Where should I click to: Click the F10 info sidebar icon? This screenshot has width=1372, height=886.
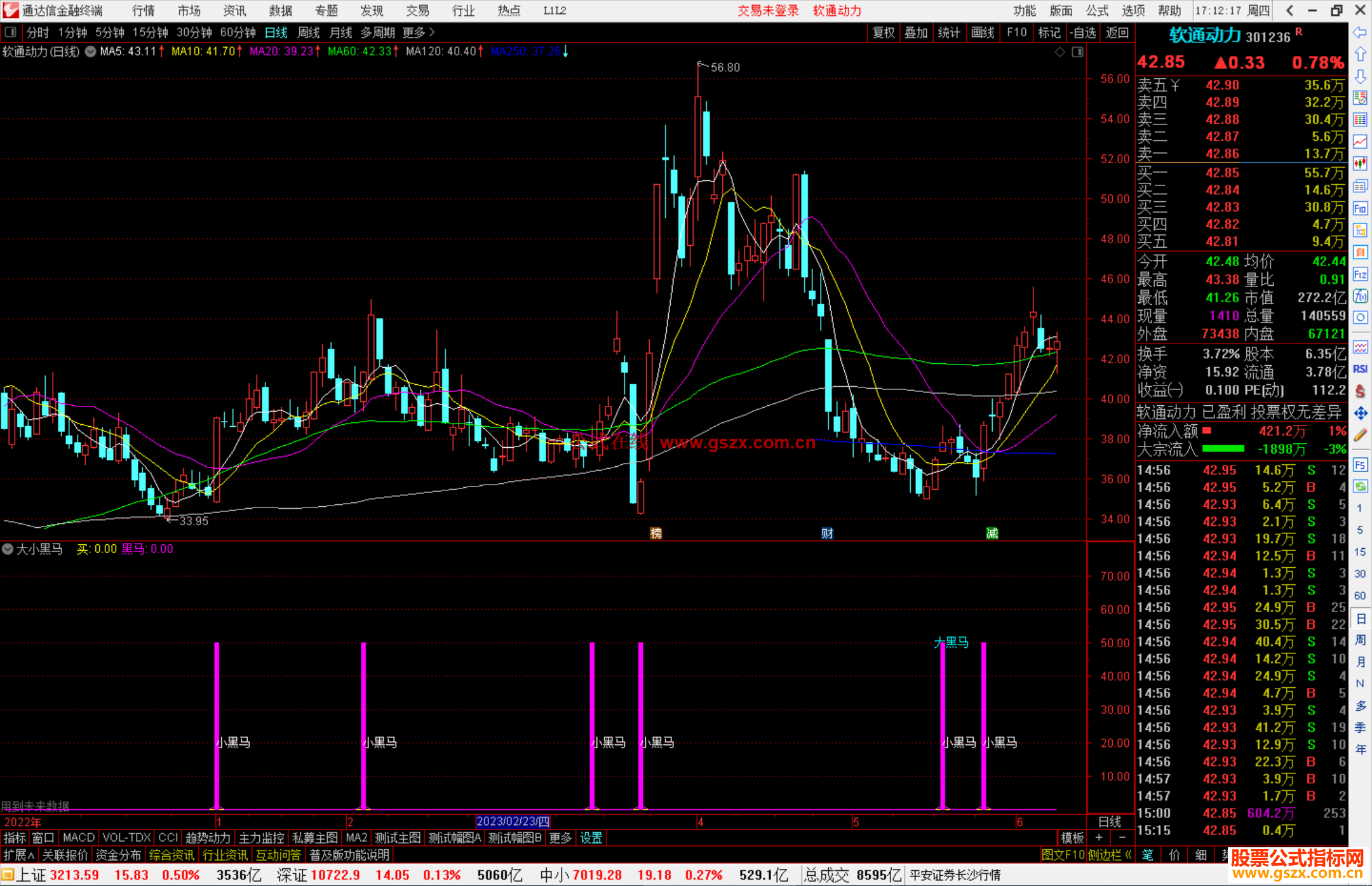(1360, 208)
